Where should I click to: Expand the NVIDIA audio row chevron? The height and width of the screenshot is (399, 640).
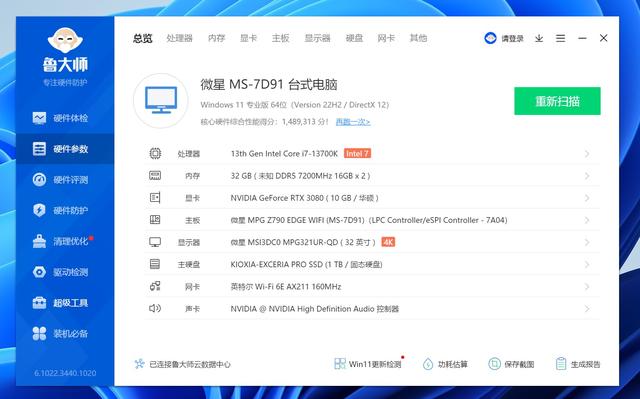click(587, 309)
